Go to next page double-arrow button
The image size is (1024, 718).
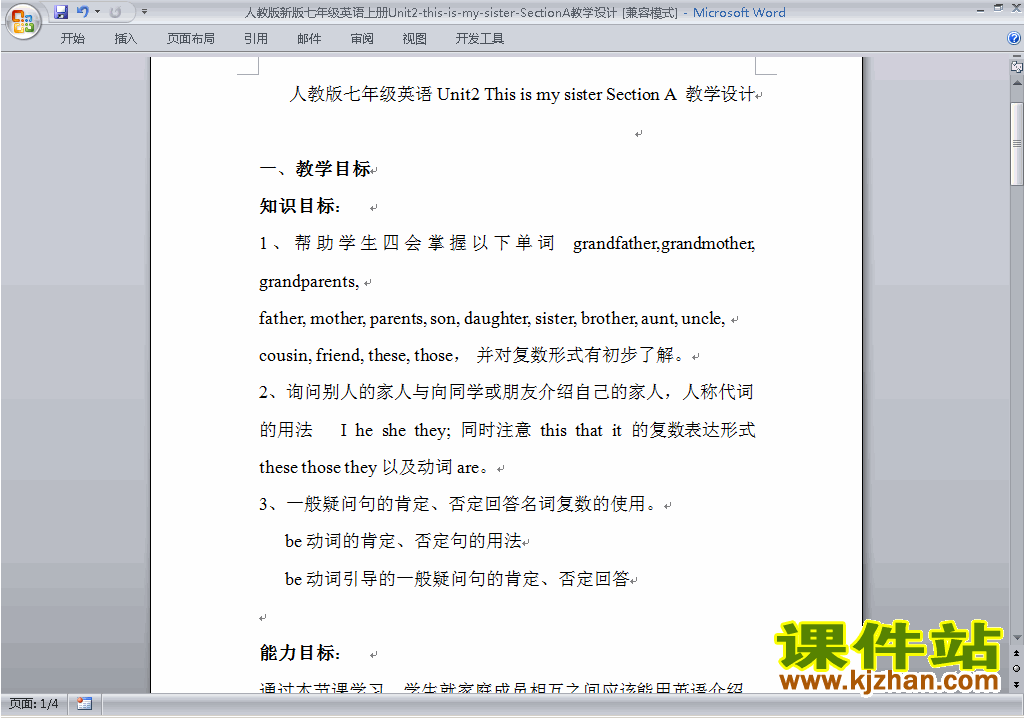1016,684
